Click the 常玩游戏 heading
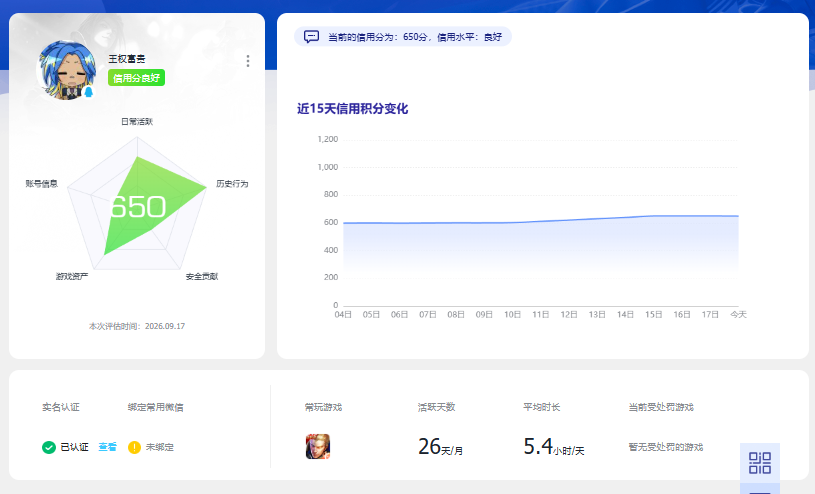Screen dimensions: 815x494 click(323, 407)
